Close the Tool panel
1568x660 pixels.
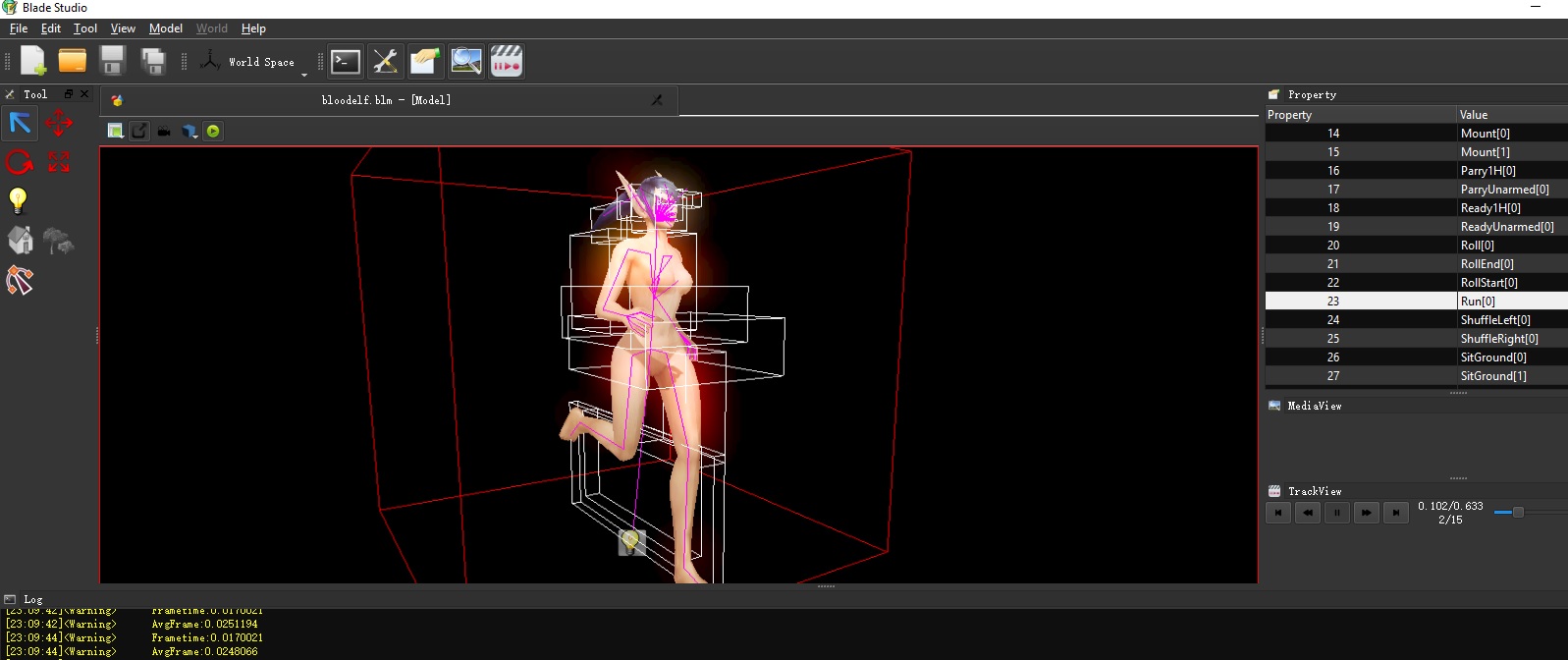pos(84,94)
